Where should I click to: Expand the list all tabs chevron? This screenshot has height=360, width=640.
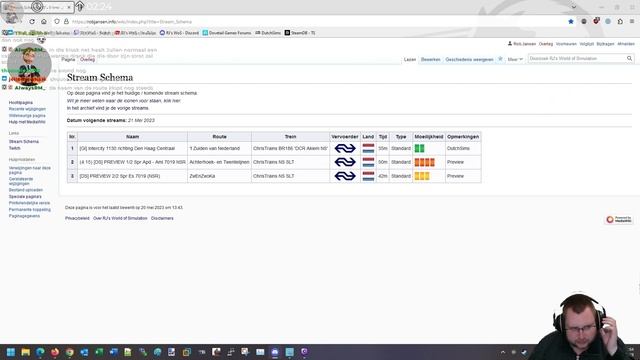(573, 7)
